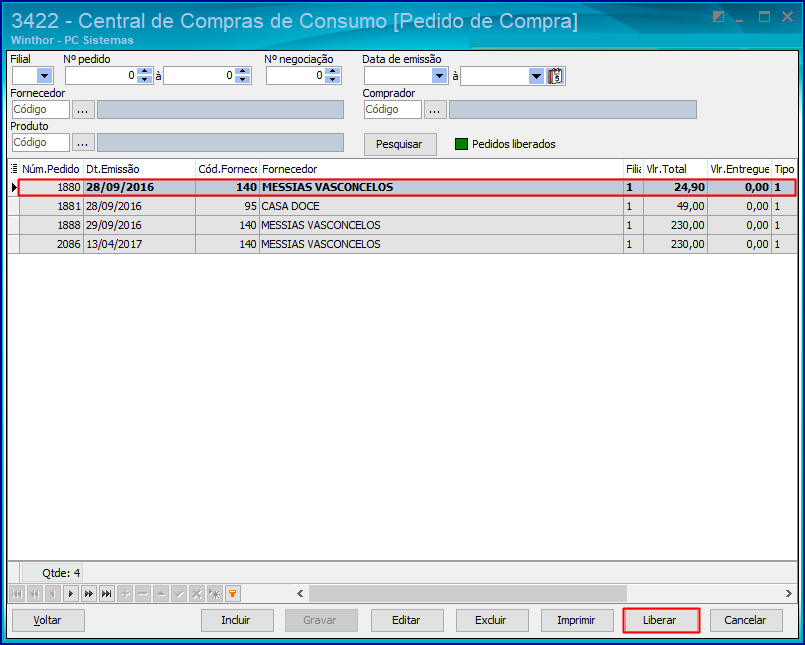The height and width of the screenshot is (645, 805).
Task: Open the Filial dropdown
Action: click(x=45, y=76)
